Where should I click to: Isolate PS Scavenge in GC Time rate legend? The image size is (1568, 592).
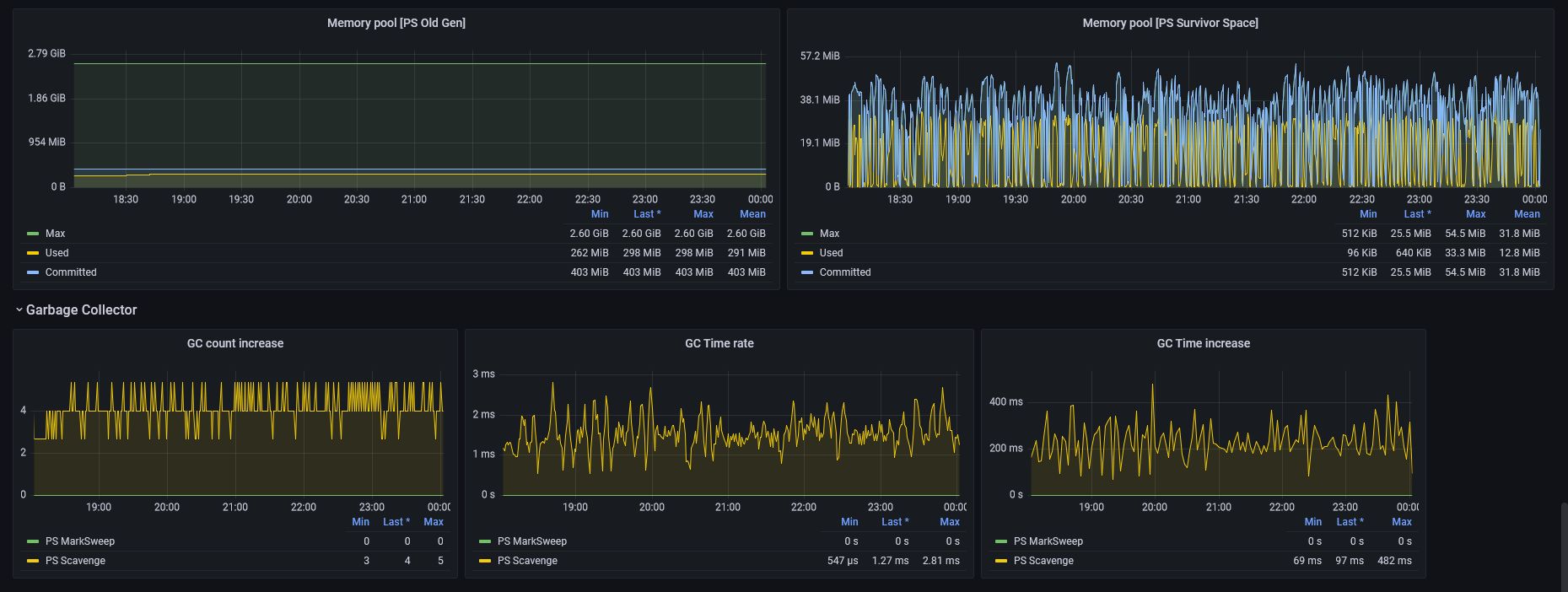(x=526, y=561)
